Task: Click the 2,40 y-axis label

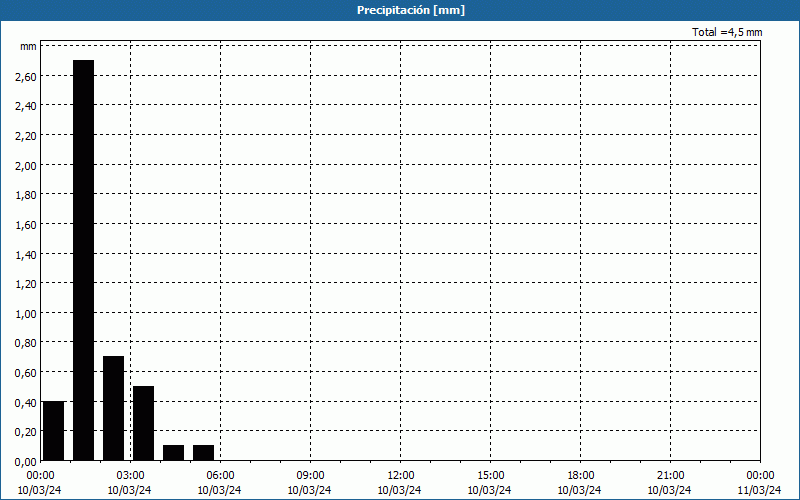Action: pyautogui.click(x=26, y=106)
